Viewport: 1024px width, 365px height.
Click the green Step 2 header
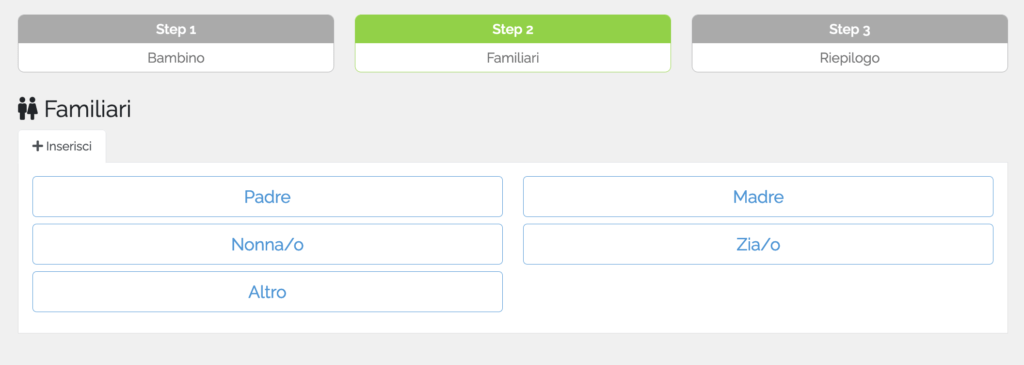pyautogui.click(x=513, y=29)
